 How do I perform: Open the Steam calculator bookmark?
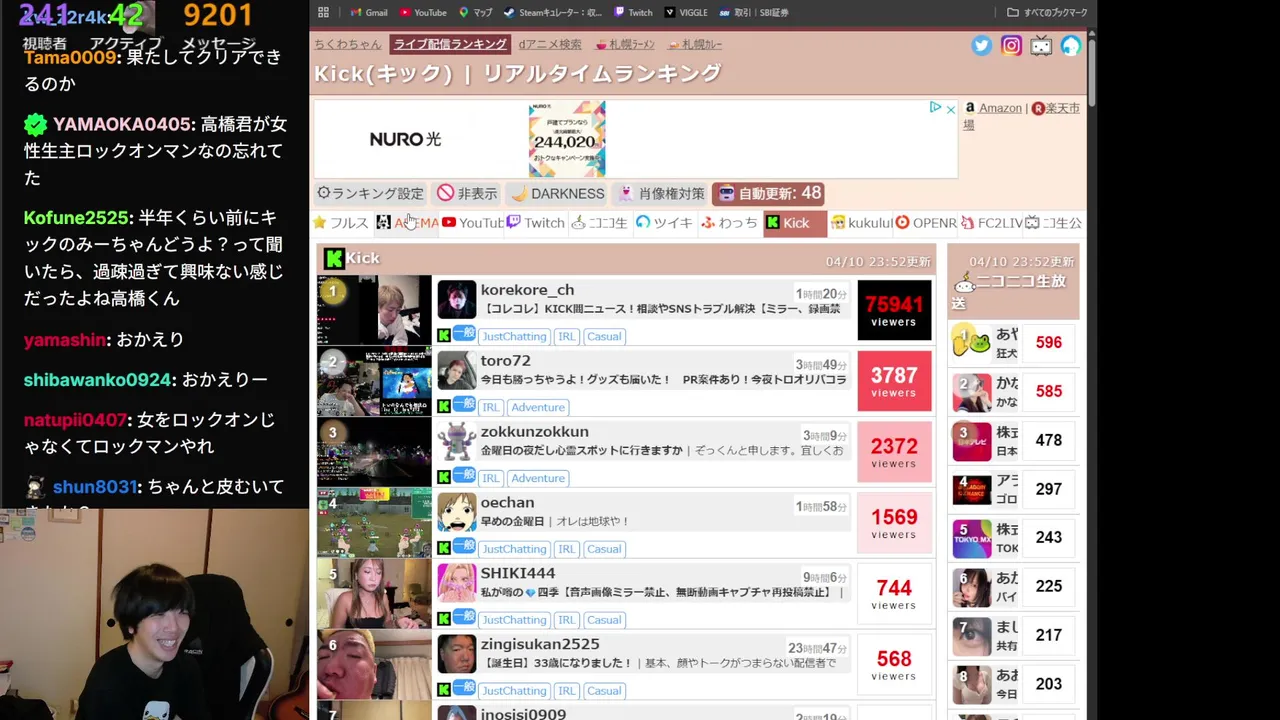coord(553,13)
